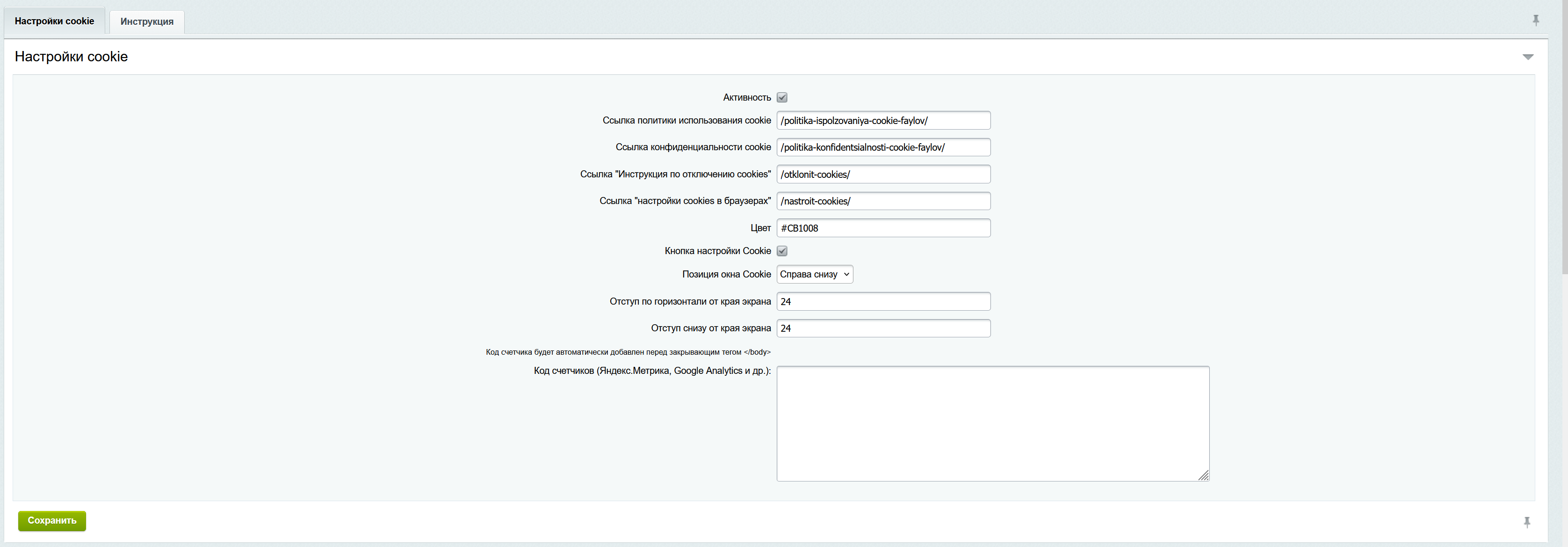Click the Настройки cookie section heading

tap(71, 57)
